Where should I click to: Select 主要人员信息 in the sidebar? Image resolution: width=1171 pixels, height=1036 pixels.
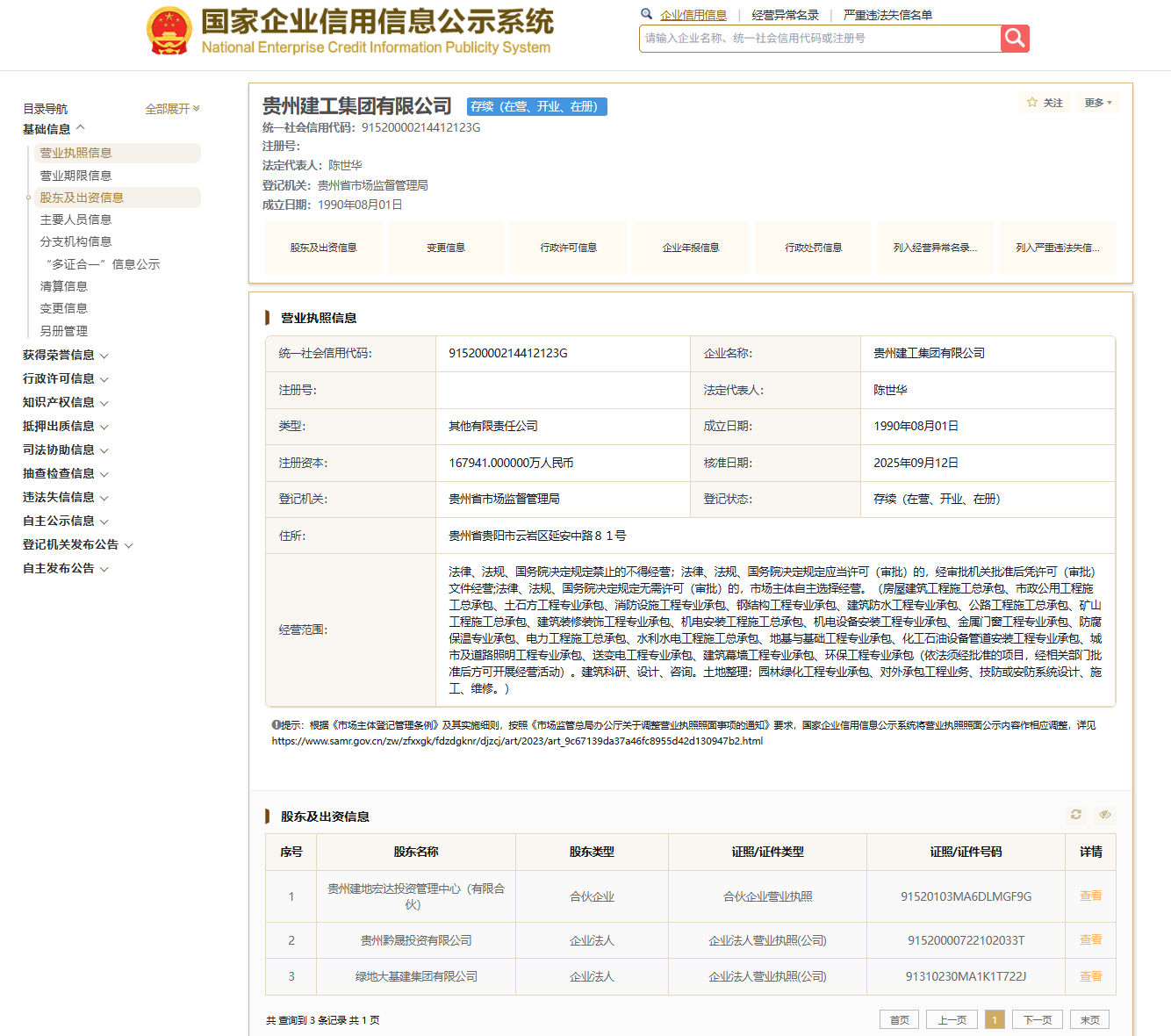pos(75,219)
